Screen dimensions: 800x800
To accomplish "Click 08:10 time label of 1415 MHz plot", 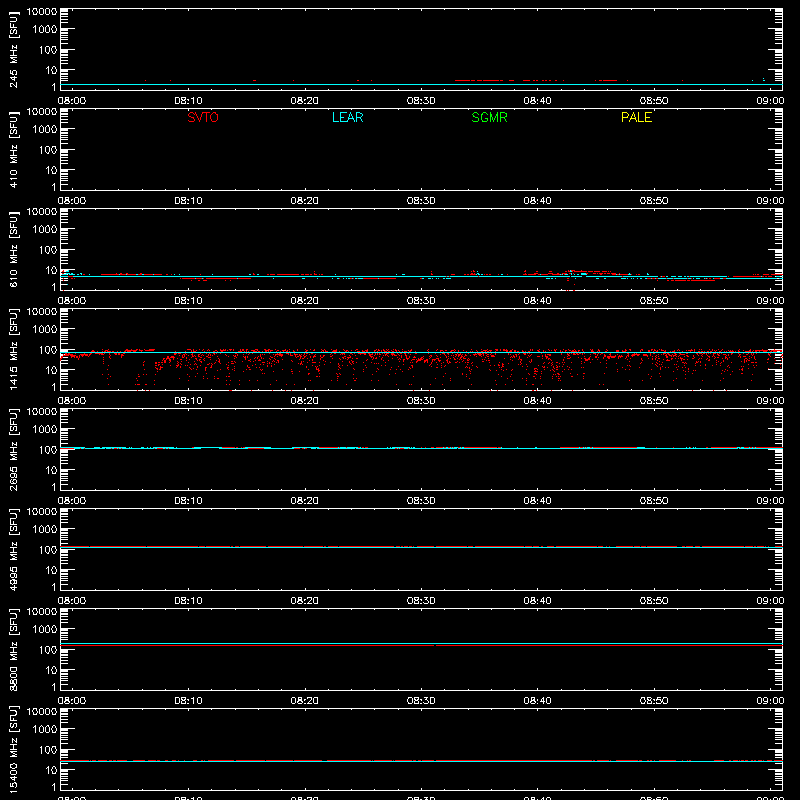I will click(x=188, y=401).
